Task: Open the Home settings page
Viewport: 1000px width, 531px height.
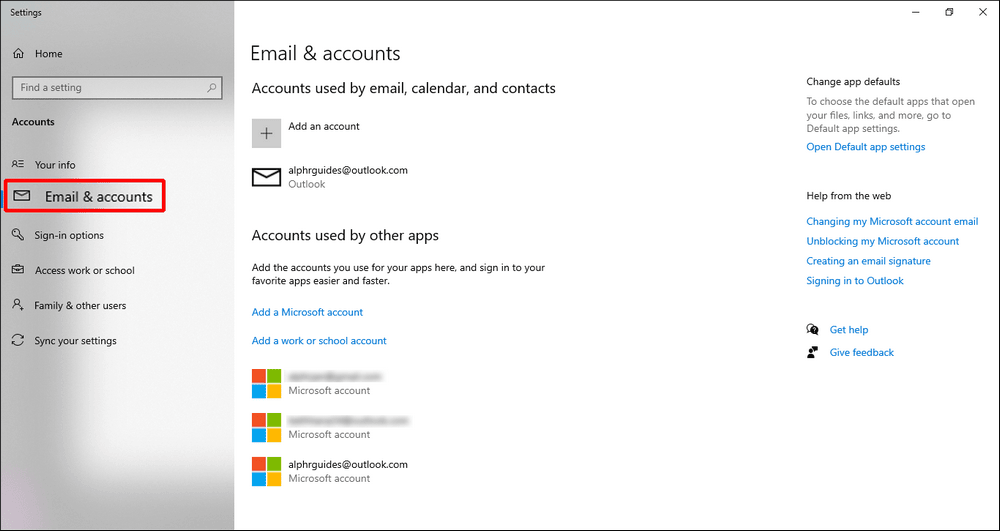Action: pyautogui.click(x=48, y=54)
